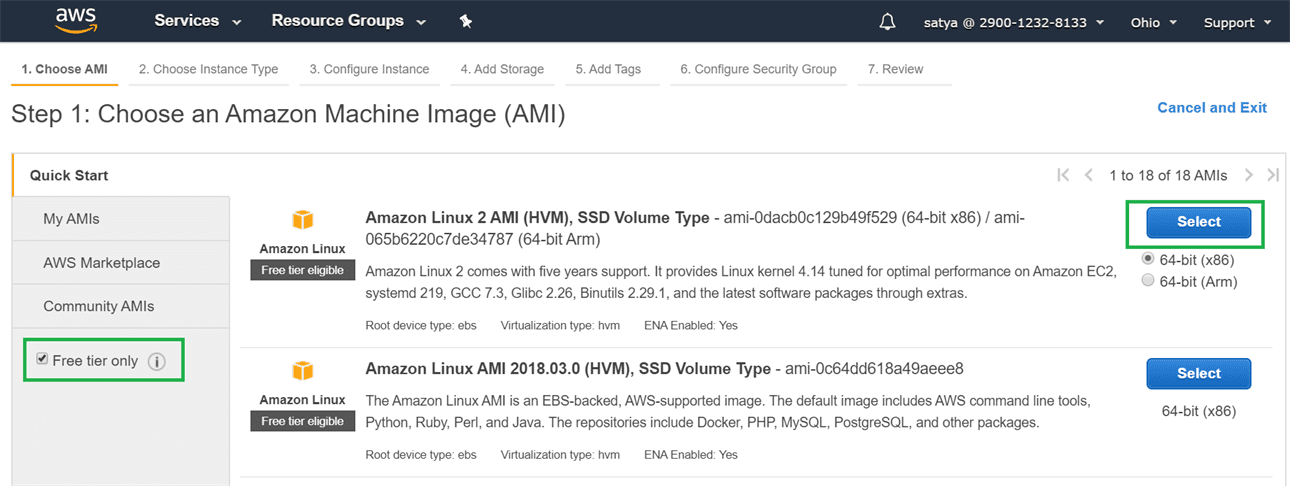Open the Community AMIs section
The width and height of the screenshot is (1290, 486).
[x=98, y=306]
